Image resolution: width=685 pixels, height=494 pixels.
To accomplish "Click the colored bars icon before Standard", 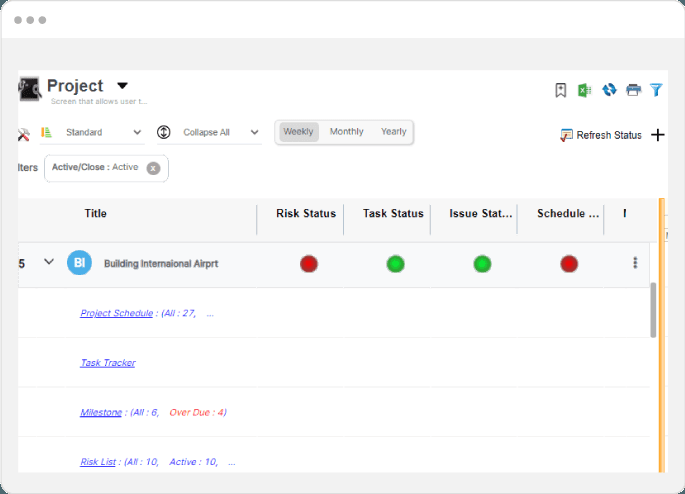I will pyautogui.click(x=46, y=132).
